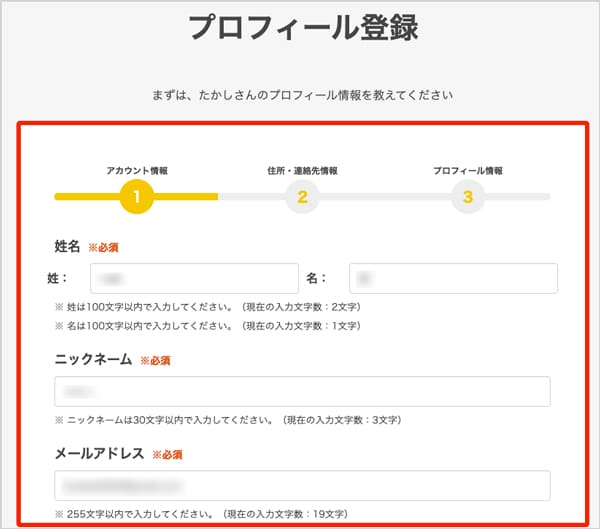
Task: Click into the ニックネーム text field
Action: coord(302,391)
